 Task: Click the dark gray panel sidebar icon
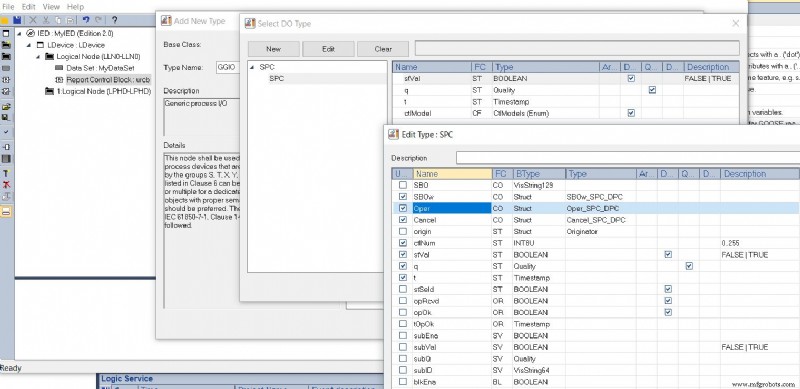pos(6,159)
